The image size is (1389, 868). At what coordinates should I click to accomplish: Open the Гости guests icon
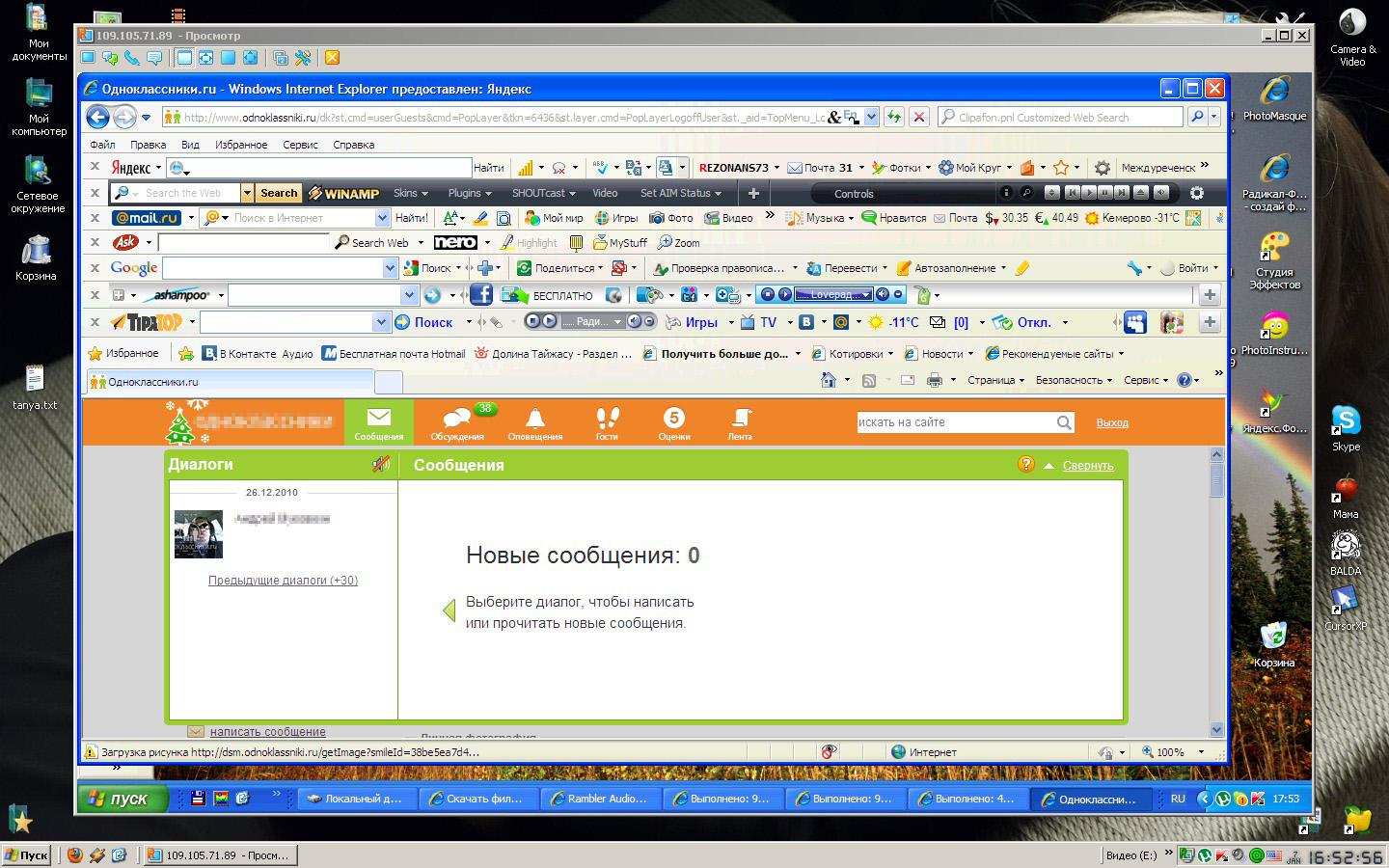pyautogui.click(x=607, y=421)
